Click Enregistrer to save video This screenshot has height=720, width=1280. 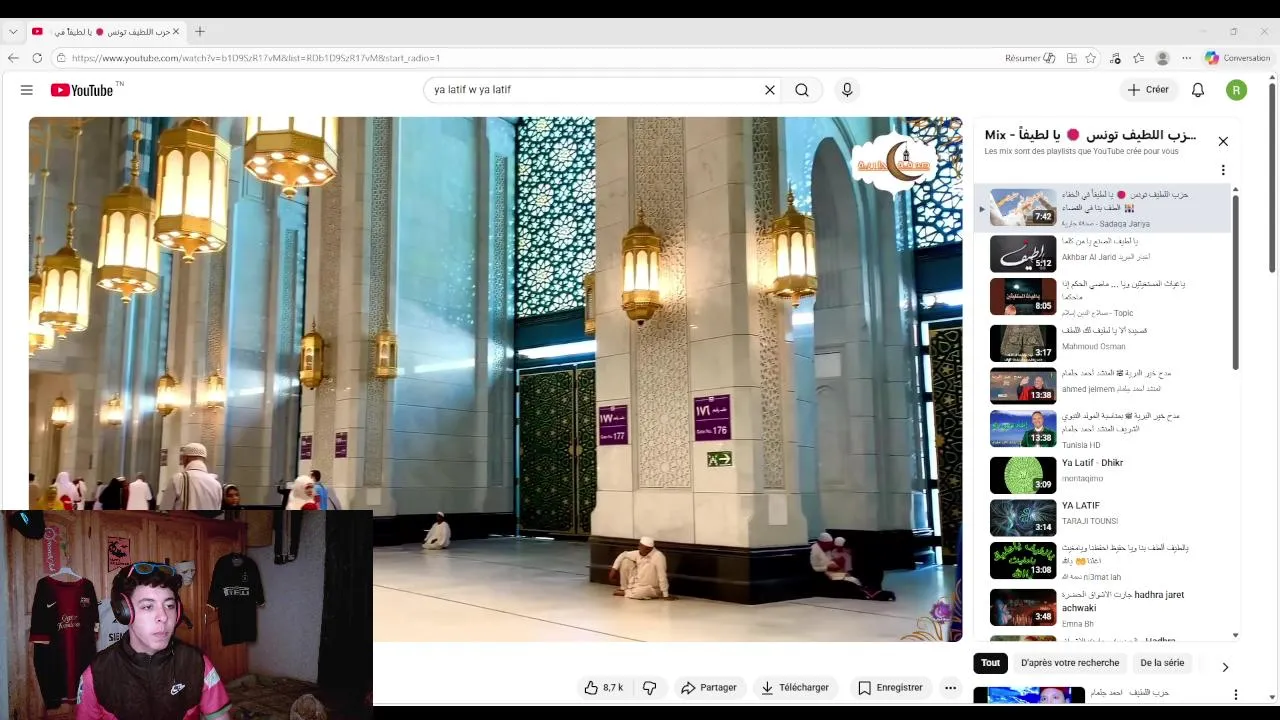click(x=890, y=688)
